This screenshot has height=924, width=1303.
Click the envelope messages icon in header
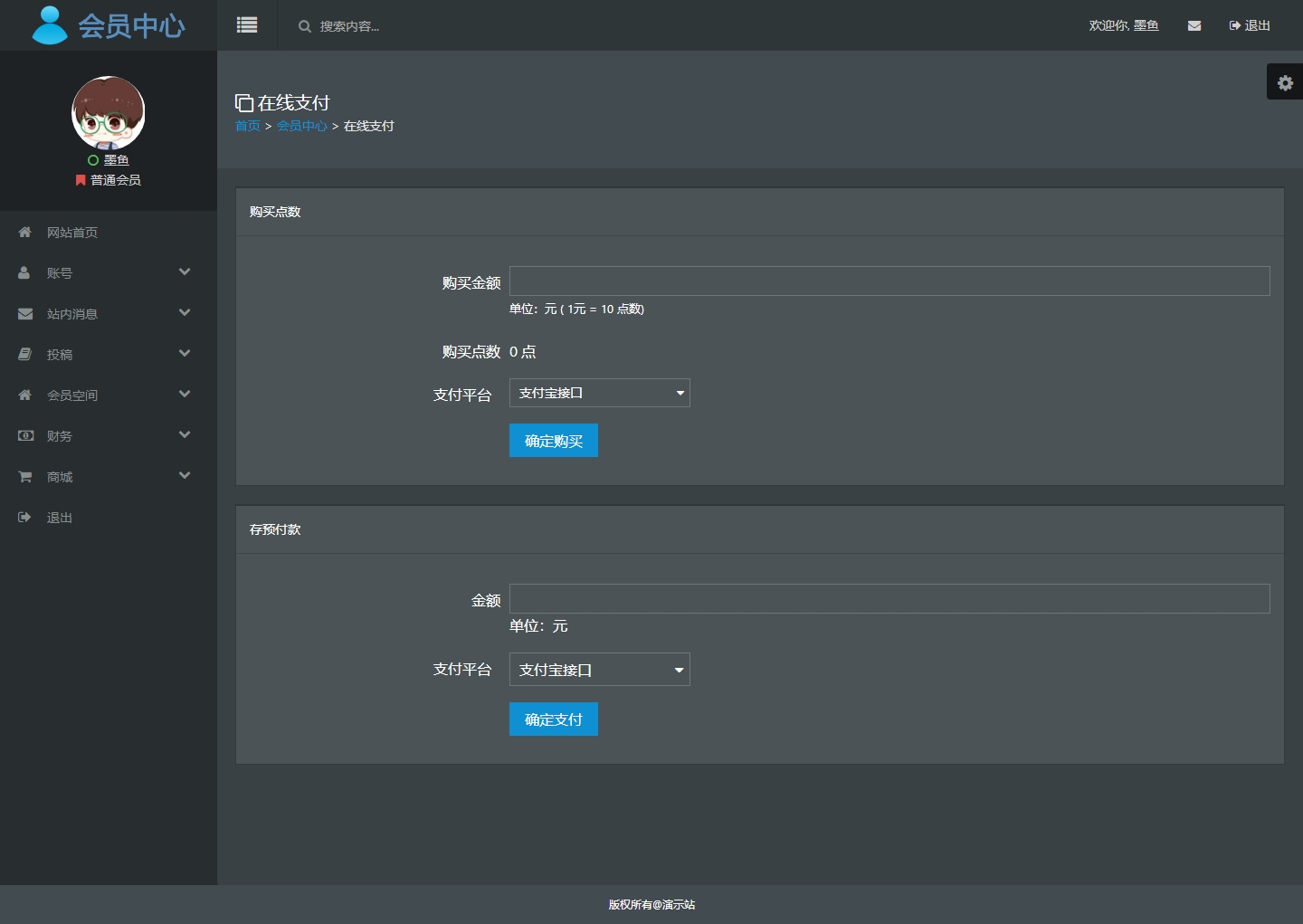coord(1194,26)
